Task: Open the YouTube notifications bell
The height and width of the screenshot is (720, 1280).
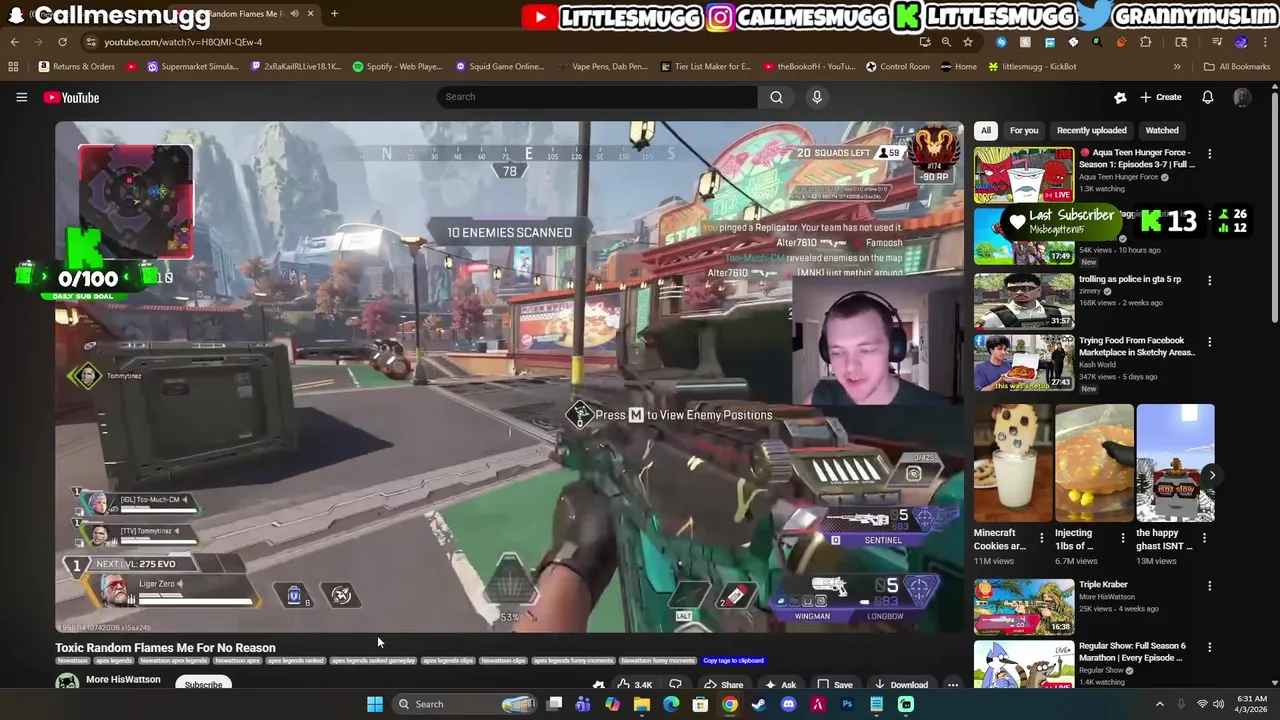Action: (1207, 97)
